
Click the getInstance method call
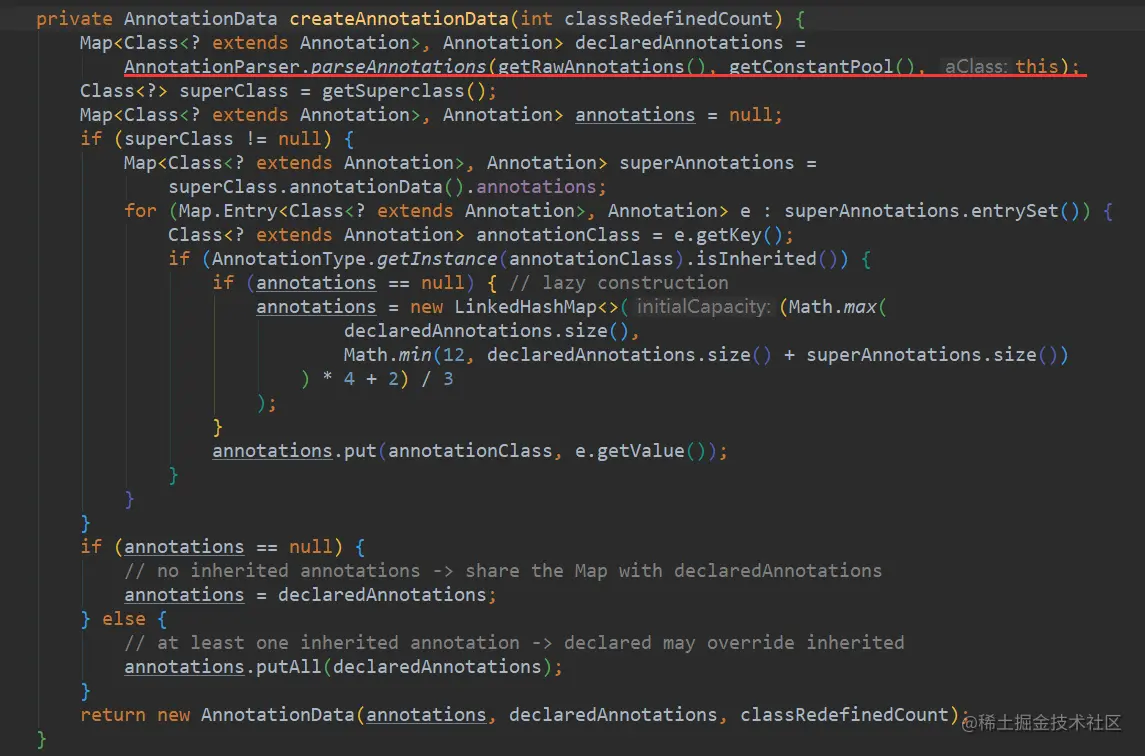click(x=437, y=259)
